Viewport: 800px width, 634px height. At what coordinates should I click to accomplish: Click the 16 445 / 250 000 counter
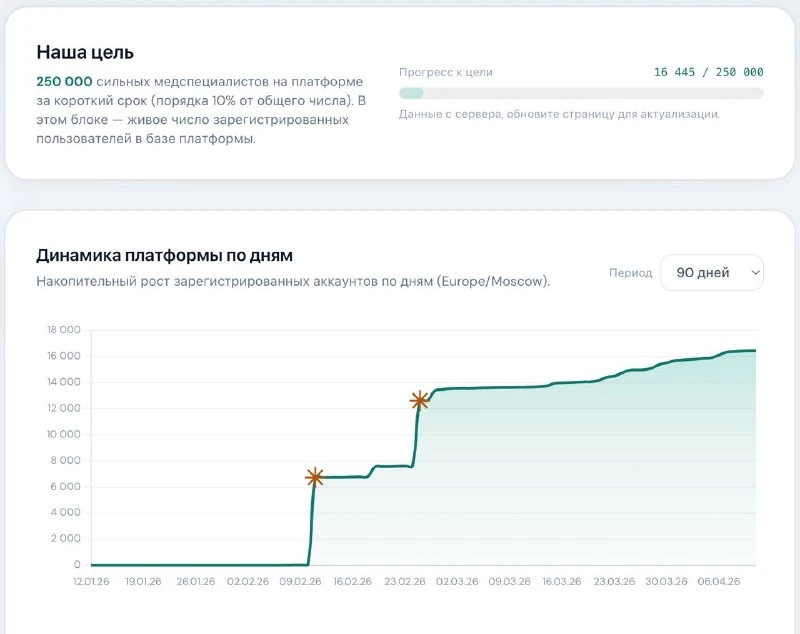click(x=709, y=72)
